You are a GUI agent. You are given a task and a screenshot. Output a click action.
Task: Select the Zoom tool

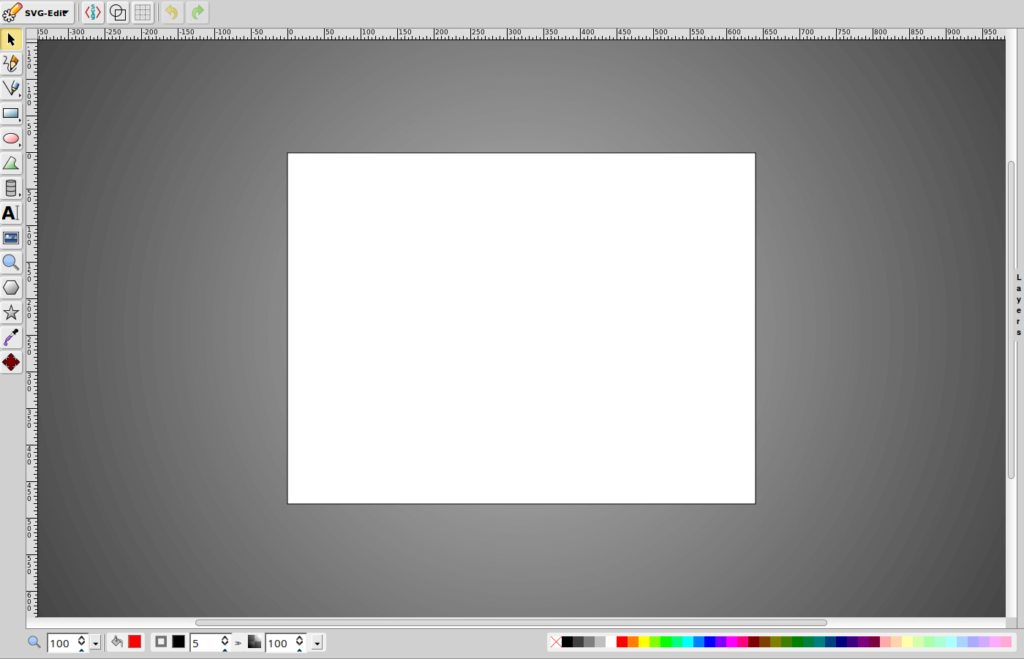tap(11, 262)
